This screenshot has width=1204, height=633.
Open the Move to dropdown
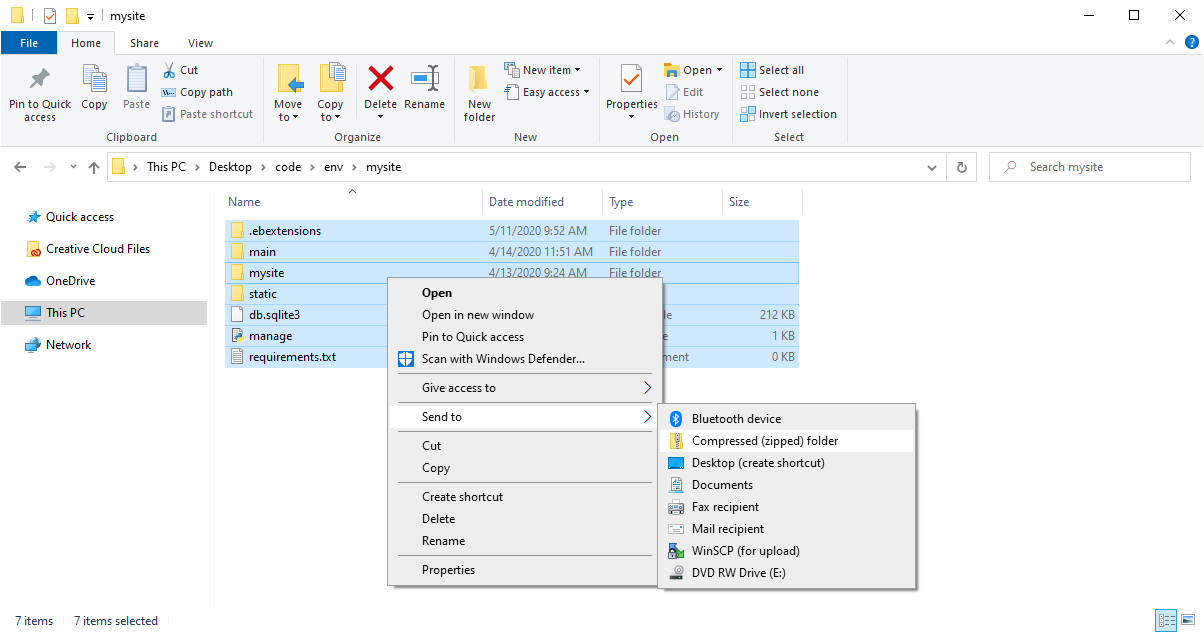point(288,94)
